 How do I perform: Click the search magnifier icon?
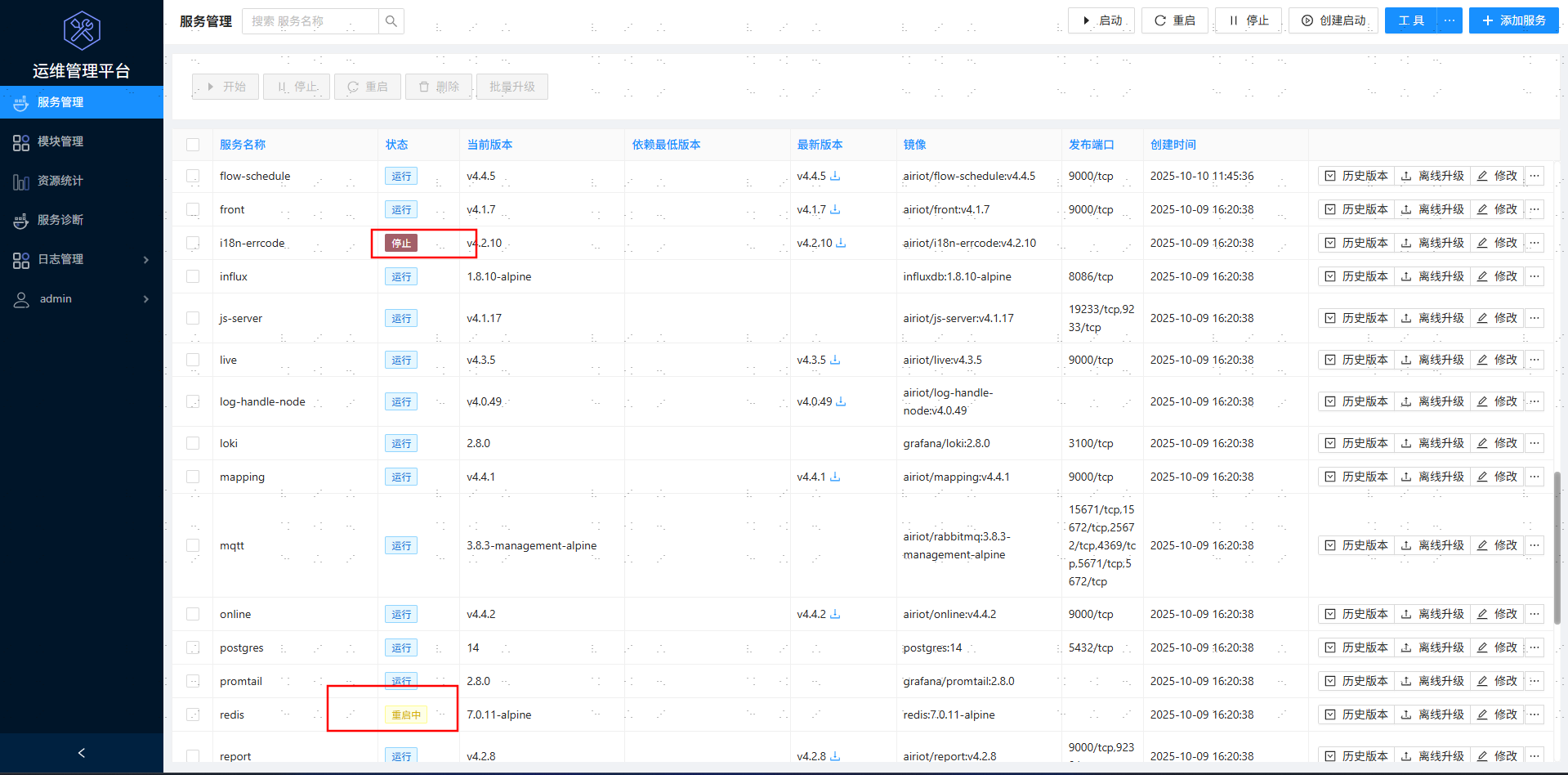click(391, 21)
